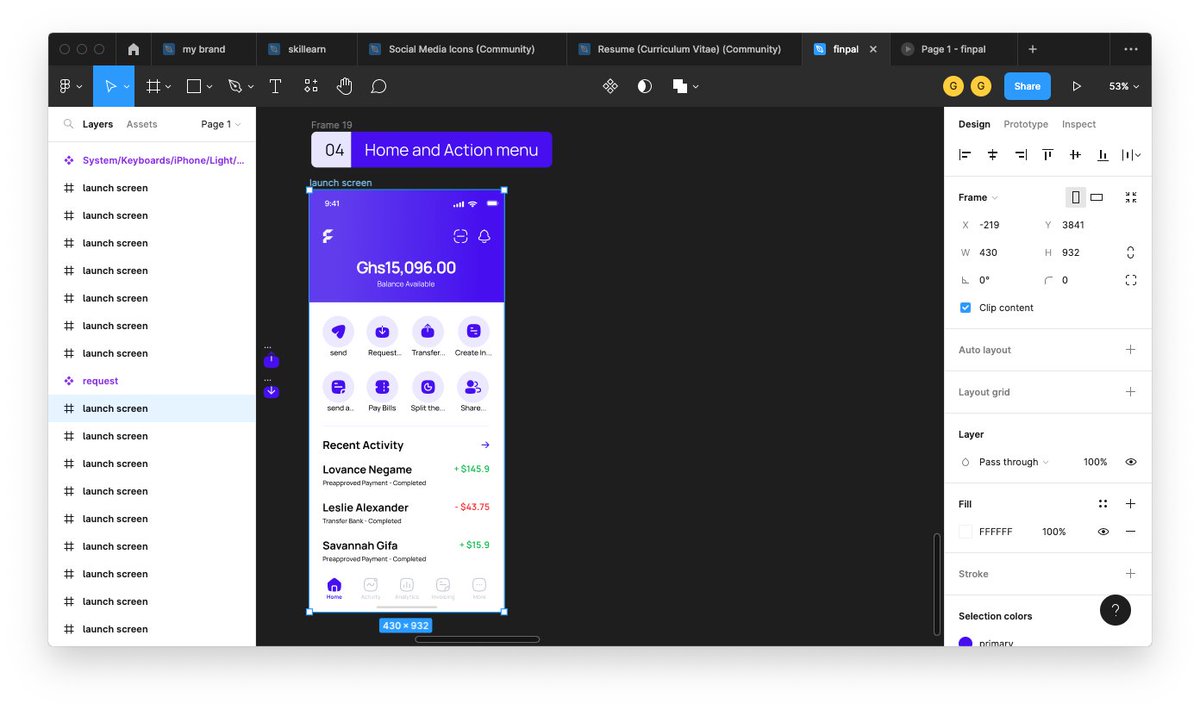Click Align top icon
Screen dimensions: 1200x710
1048,155
